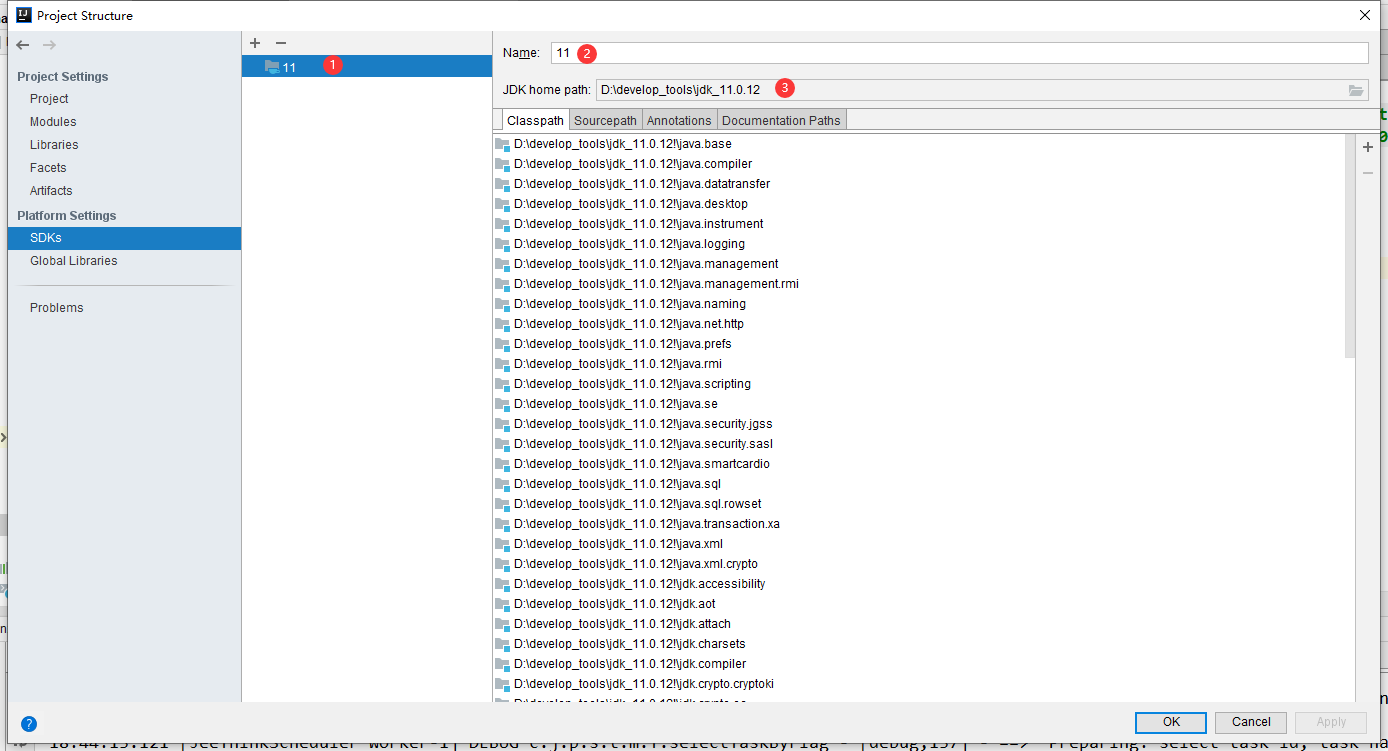Click the Cancel button

pyautogui.click(x=1251, y=722)
